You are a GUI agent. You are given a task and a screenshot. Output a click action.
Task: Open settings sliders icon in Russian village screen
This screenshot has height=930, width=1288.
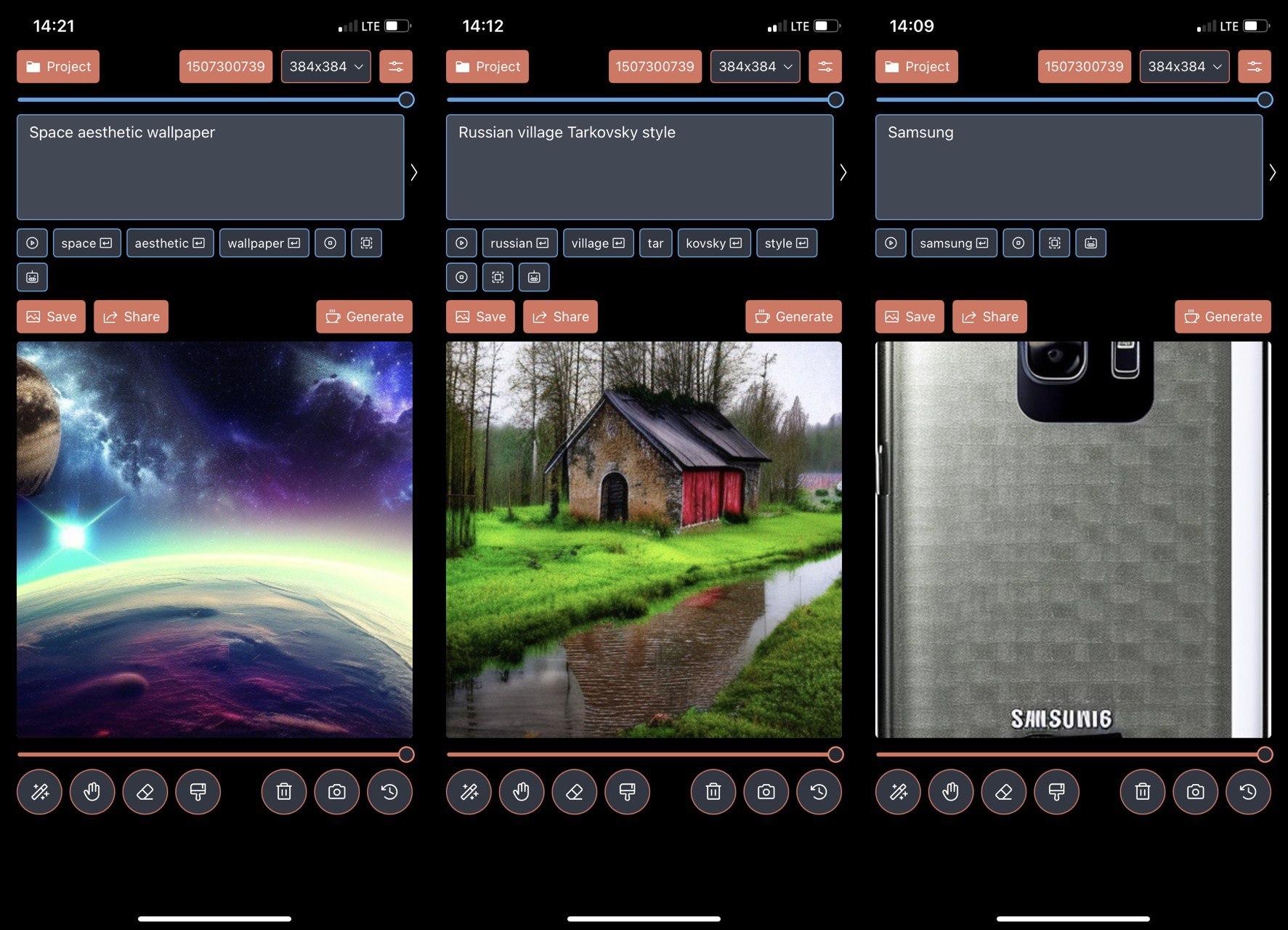tap(825, 67)
